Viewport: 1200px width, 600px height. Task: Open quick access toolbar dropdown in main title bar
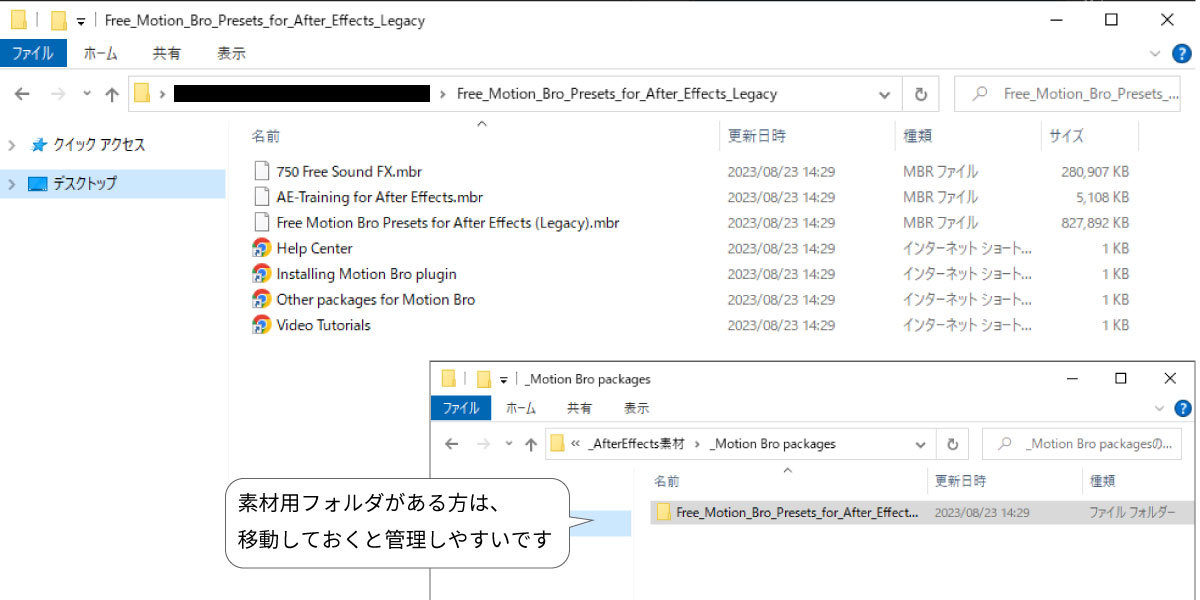[81, 21]
